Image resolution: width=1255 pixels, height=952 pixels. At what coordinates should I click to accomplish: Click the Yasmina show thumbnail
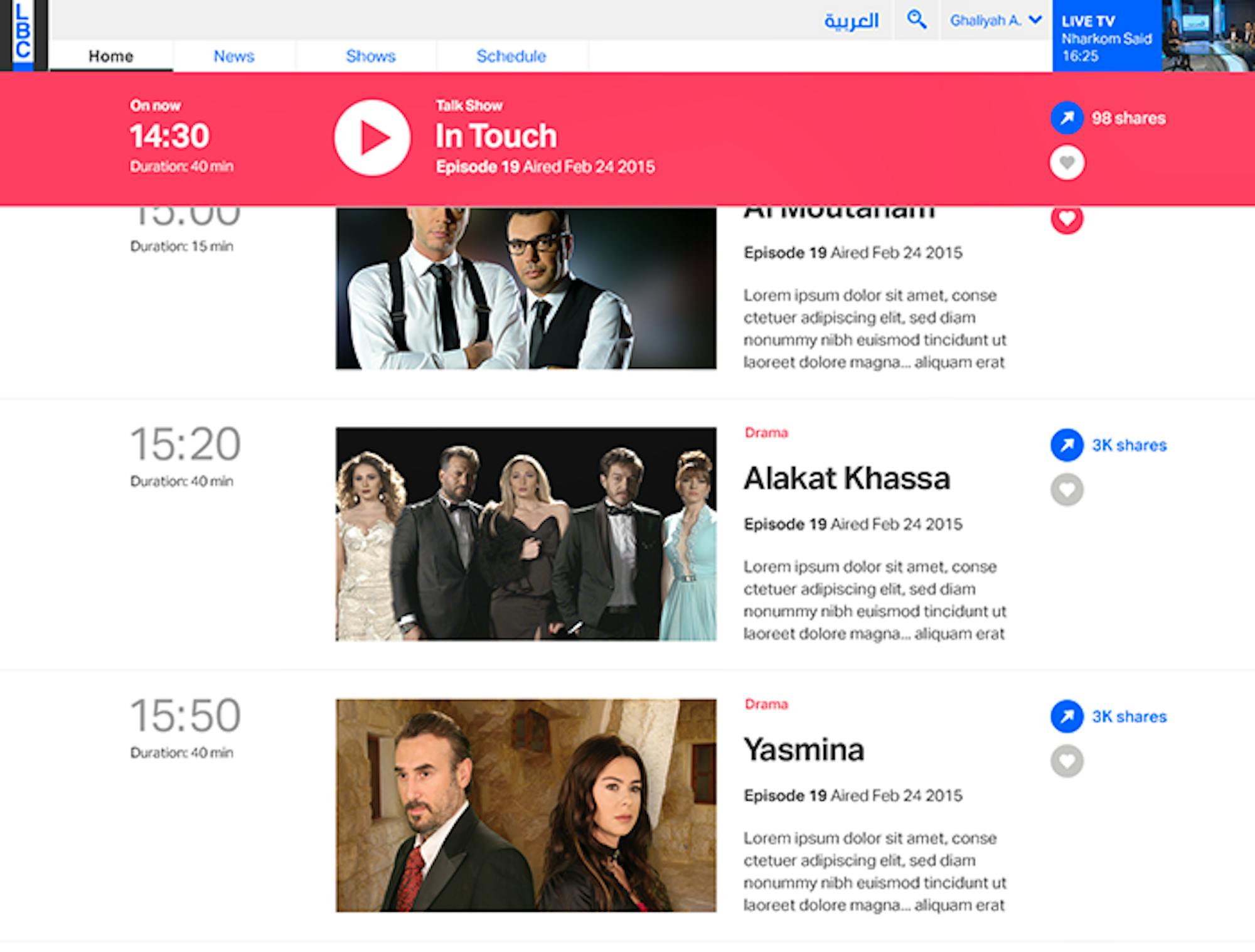pyautogui.click(x=526, y=805)
